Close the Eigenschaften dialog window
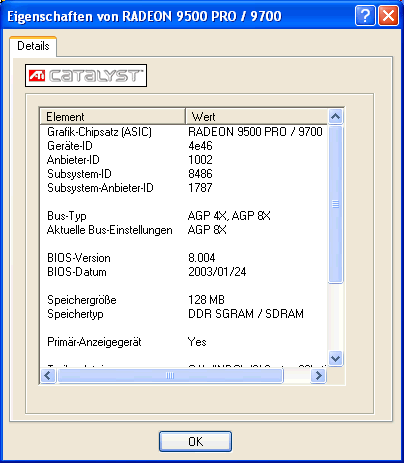Viewport: 404px width, 463px height. click(x=388, y=15)
